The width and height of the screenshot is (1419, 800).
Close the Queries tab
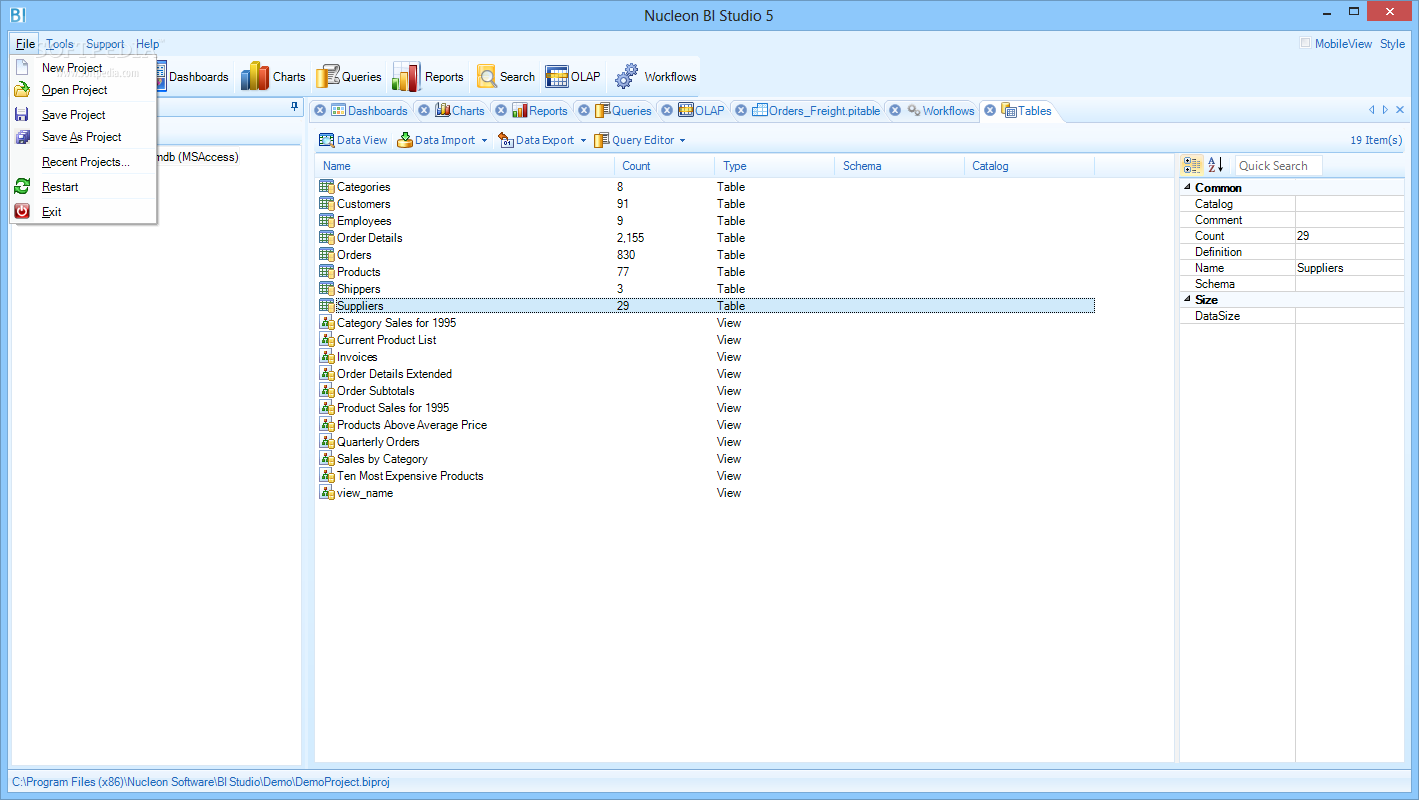pos(584,111)
